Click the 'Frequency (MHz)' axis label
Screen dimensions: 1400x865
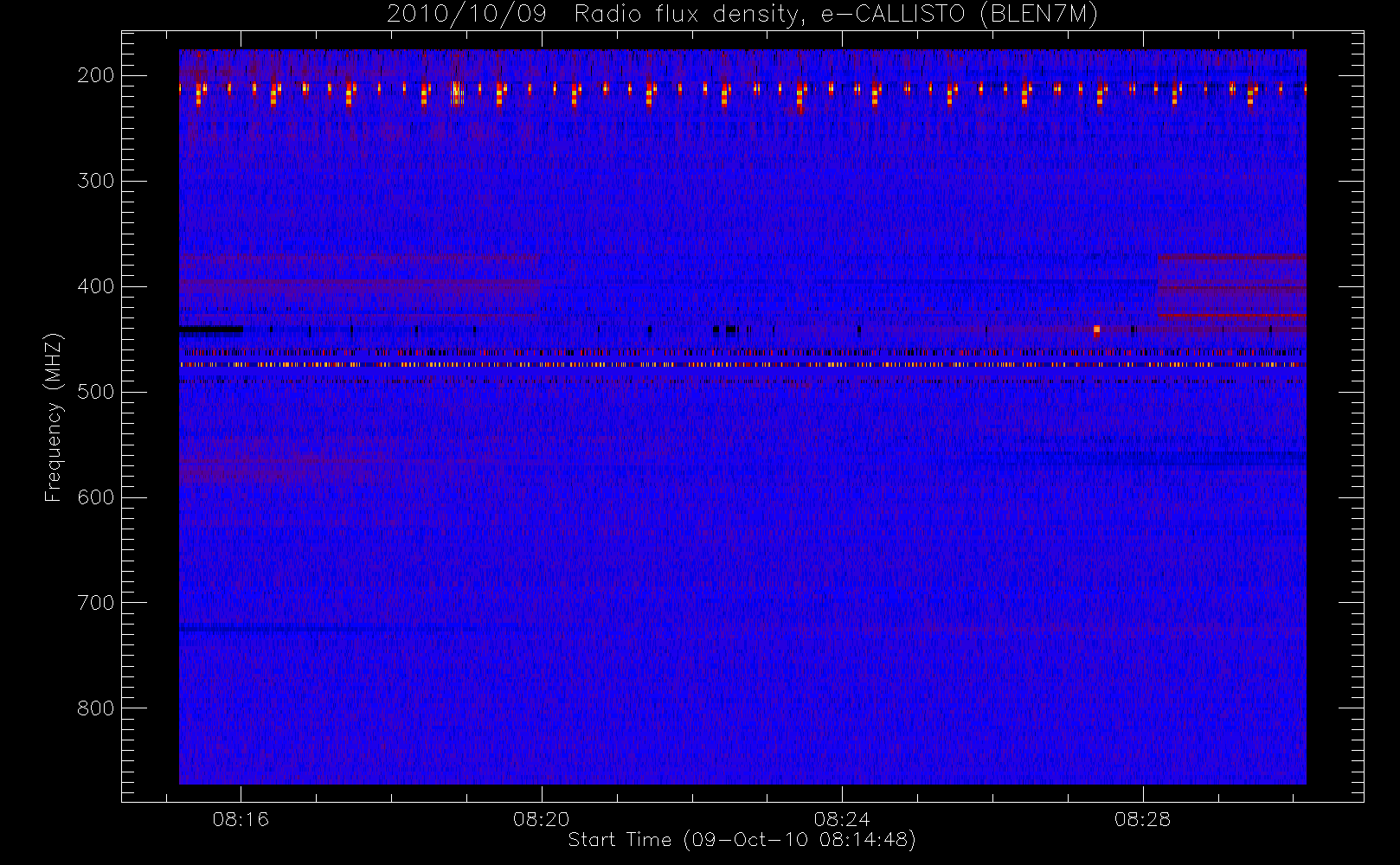coord(54,417)
